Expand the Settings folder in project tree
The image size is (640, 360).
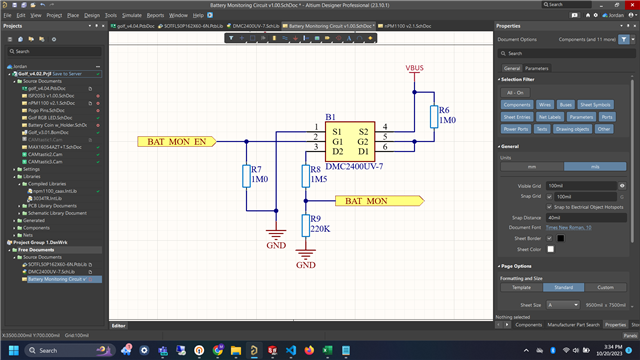click(x=14, y=169)
